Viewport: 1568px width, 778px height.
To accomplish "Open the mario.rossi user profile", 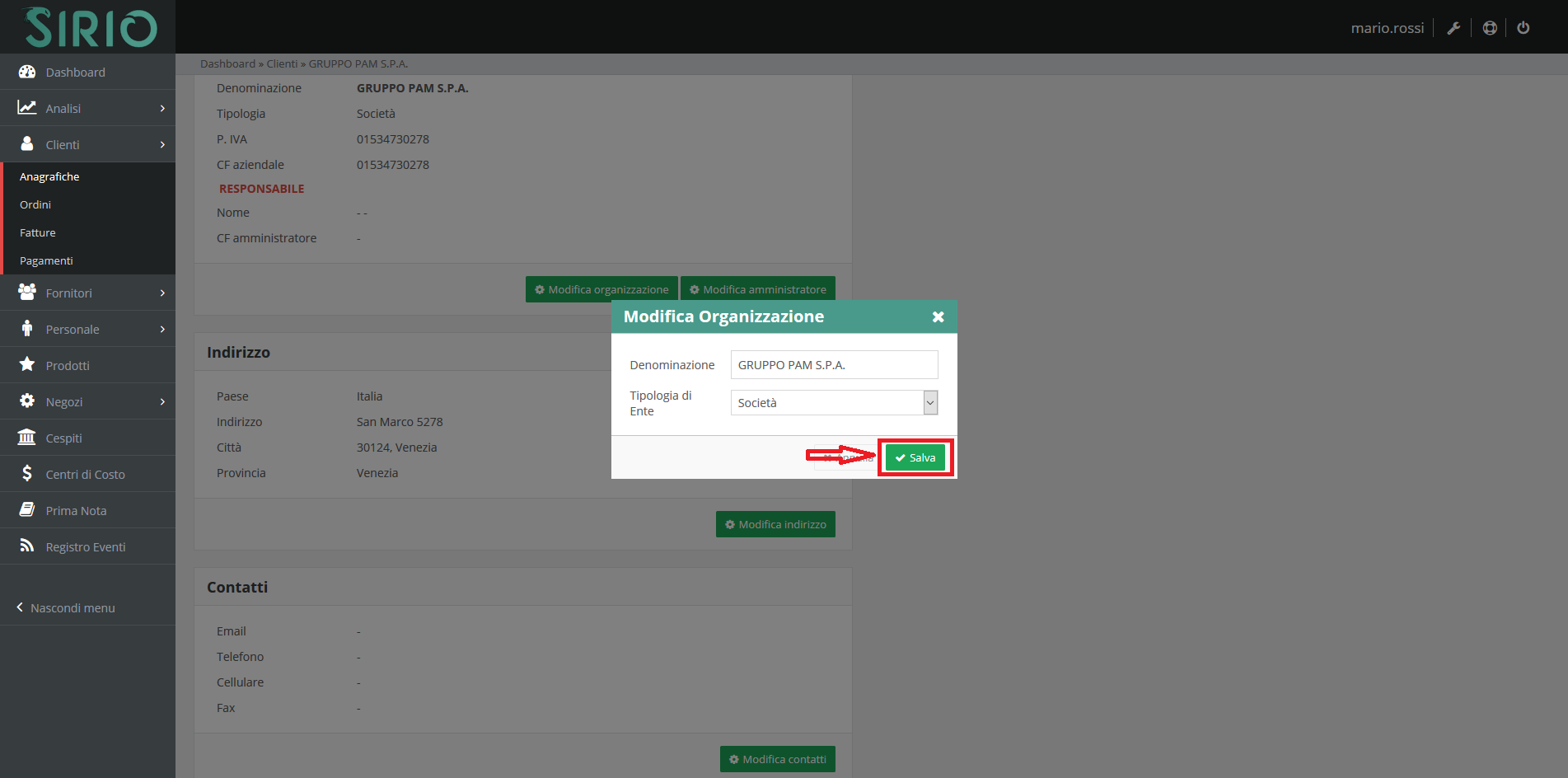I will pyautogui.click(x=1388, y=28).
